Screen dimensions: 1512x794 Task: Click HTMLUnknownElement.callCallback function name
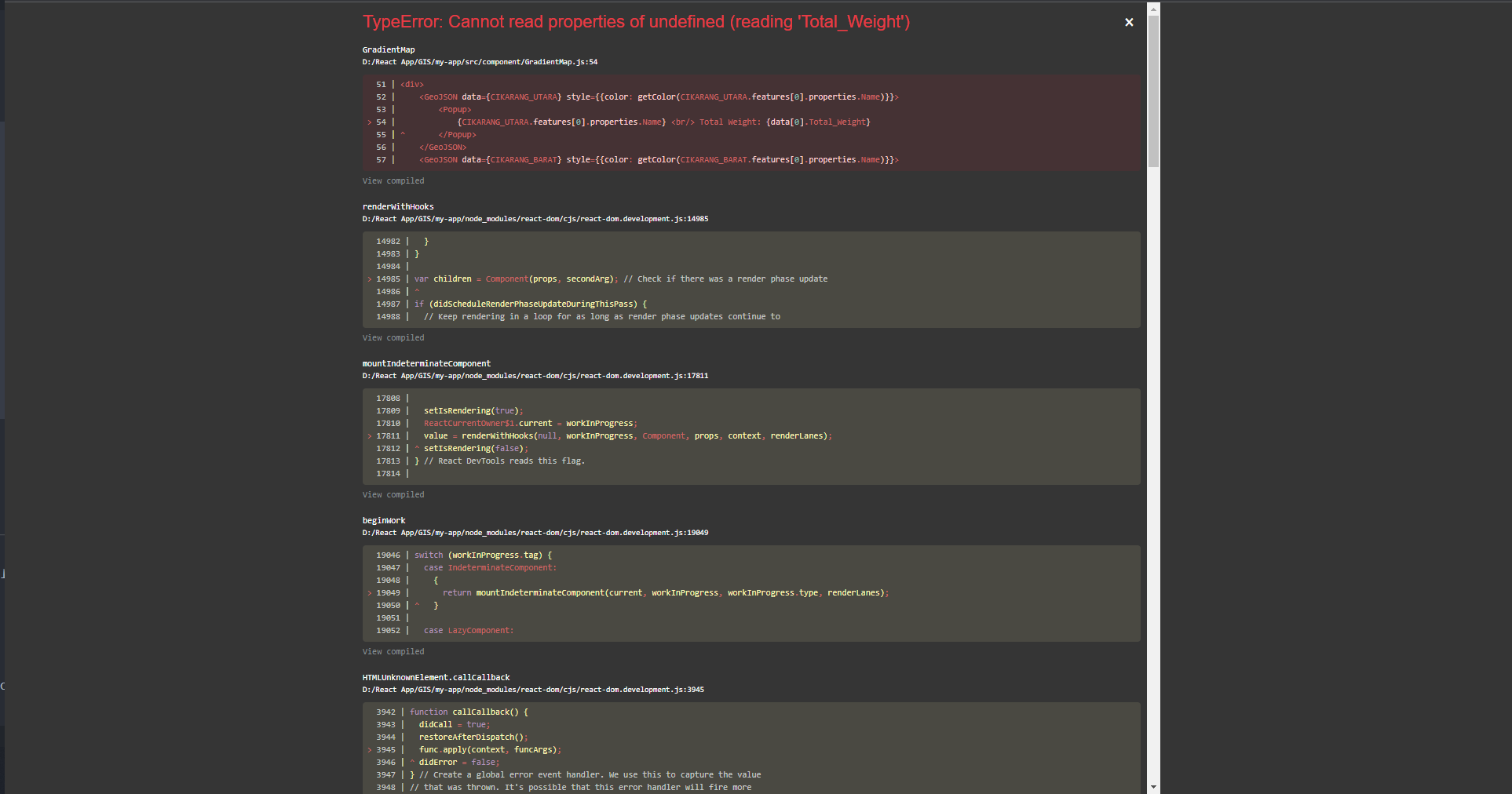(436, 678)
